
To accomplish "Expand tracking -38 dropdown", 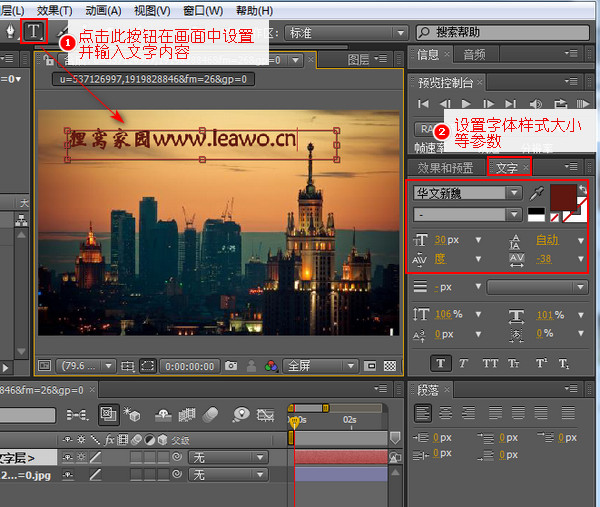I will point(581,259).
